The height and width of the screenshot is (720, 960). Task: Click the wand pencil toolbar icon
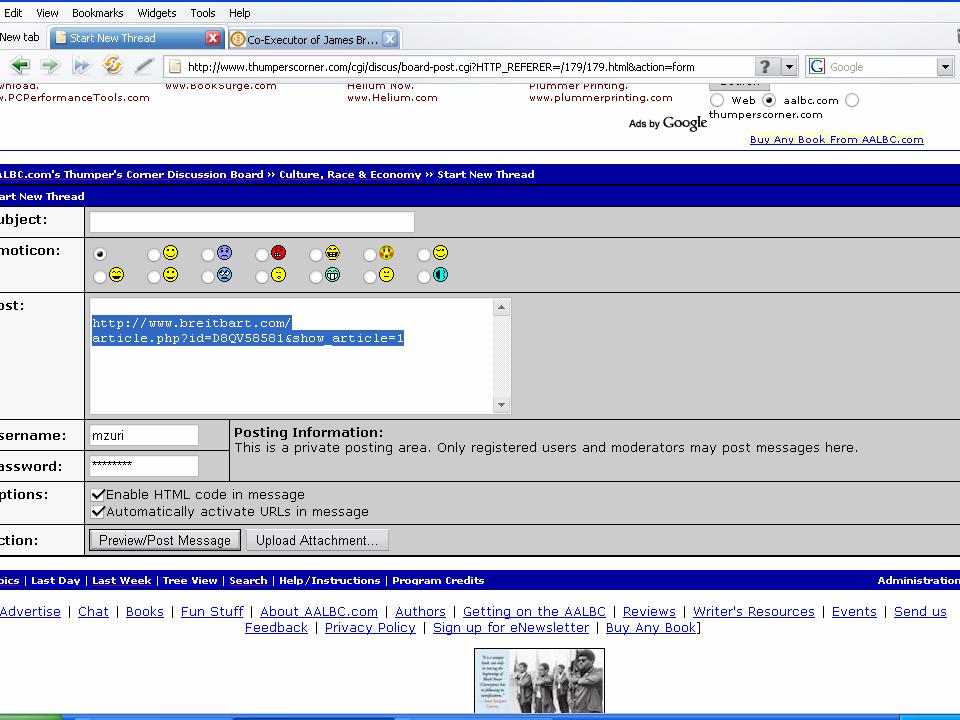[x=144, y=66]
